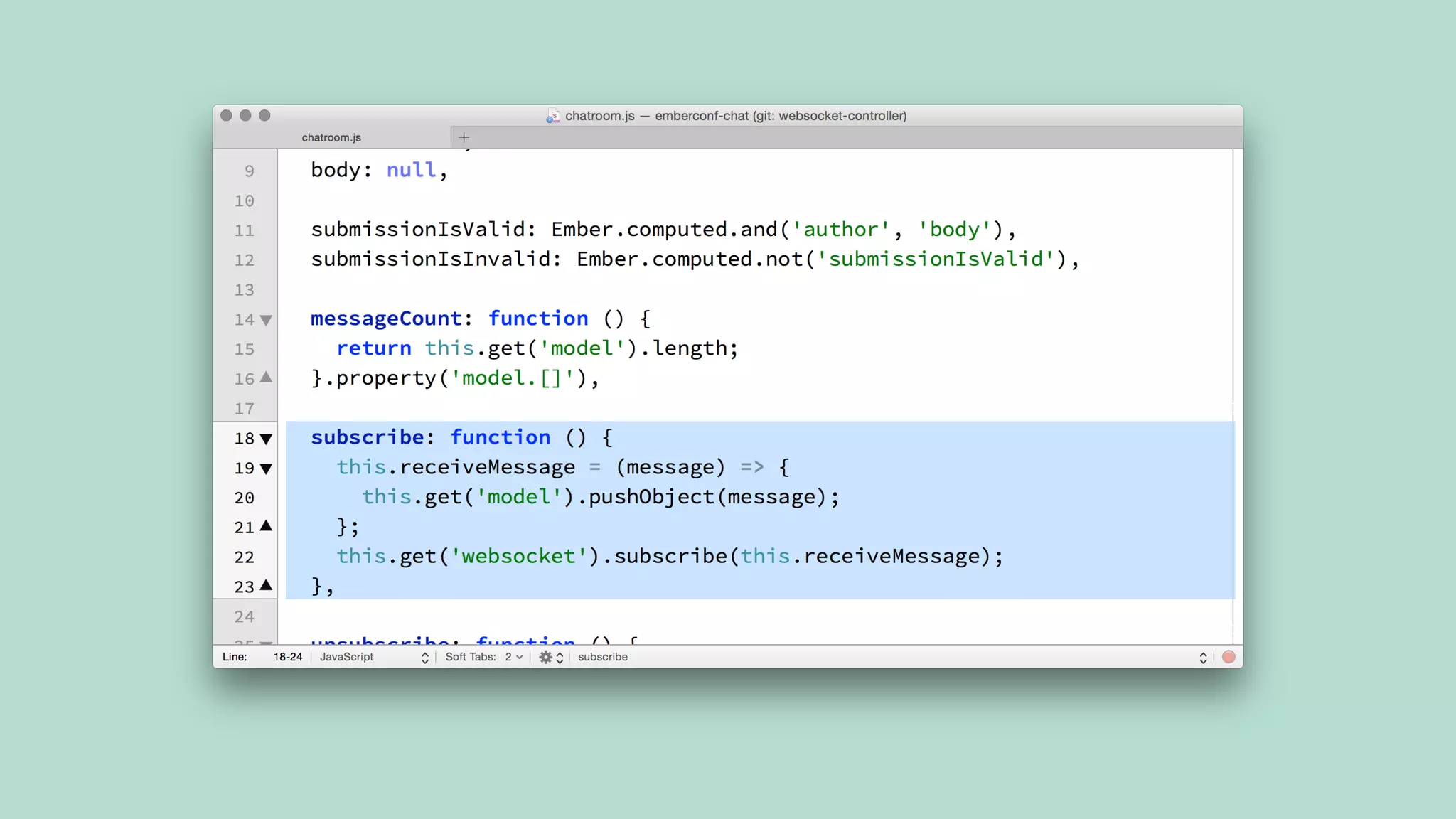The width and height of the screenshot is (1456, 819).
Task: Click the word messageCount in code
Action: pos(386,318)
